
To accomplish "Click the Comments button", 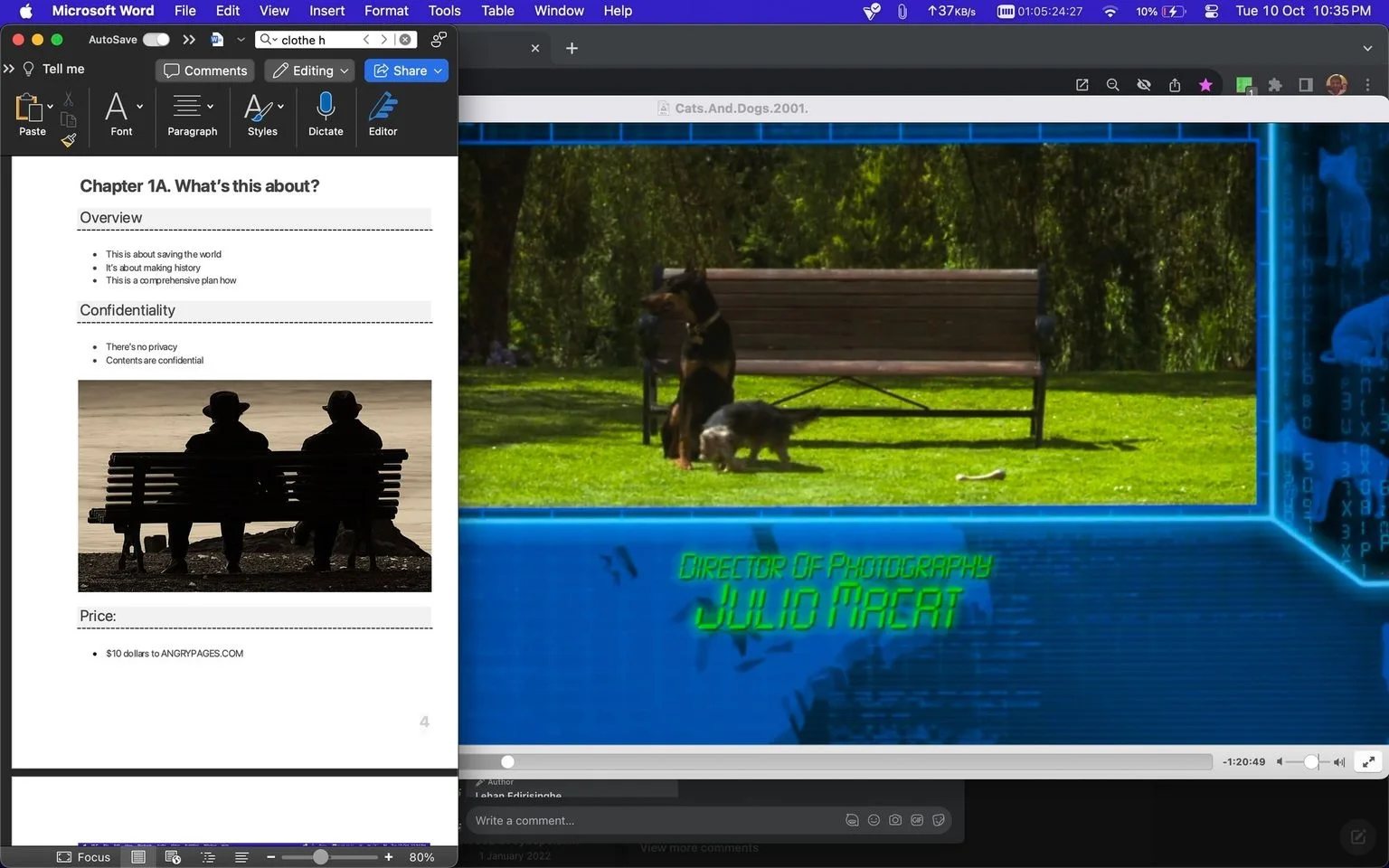I will click(x=205, y=71).
